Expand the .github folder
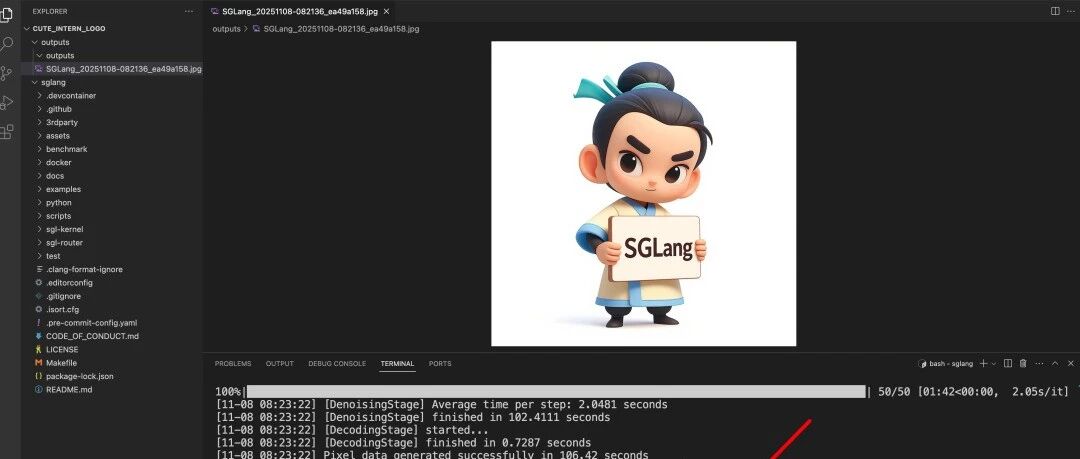Viewport: 1080px width, 459px height. click(59, 109)
